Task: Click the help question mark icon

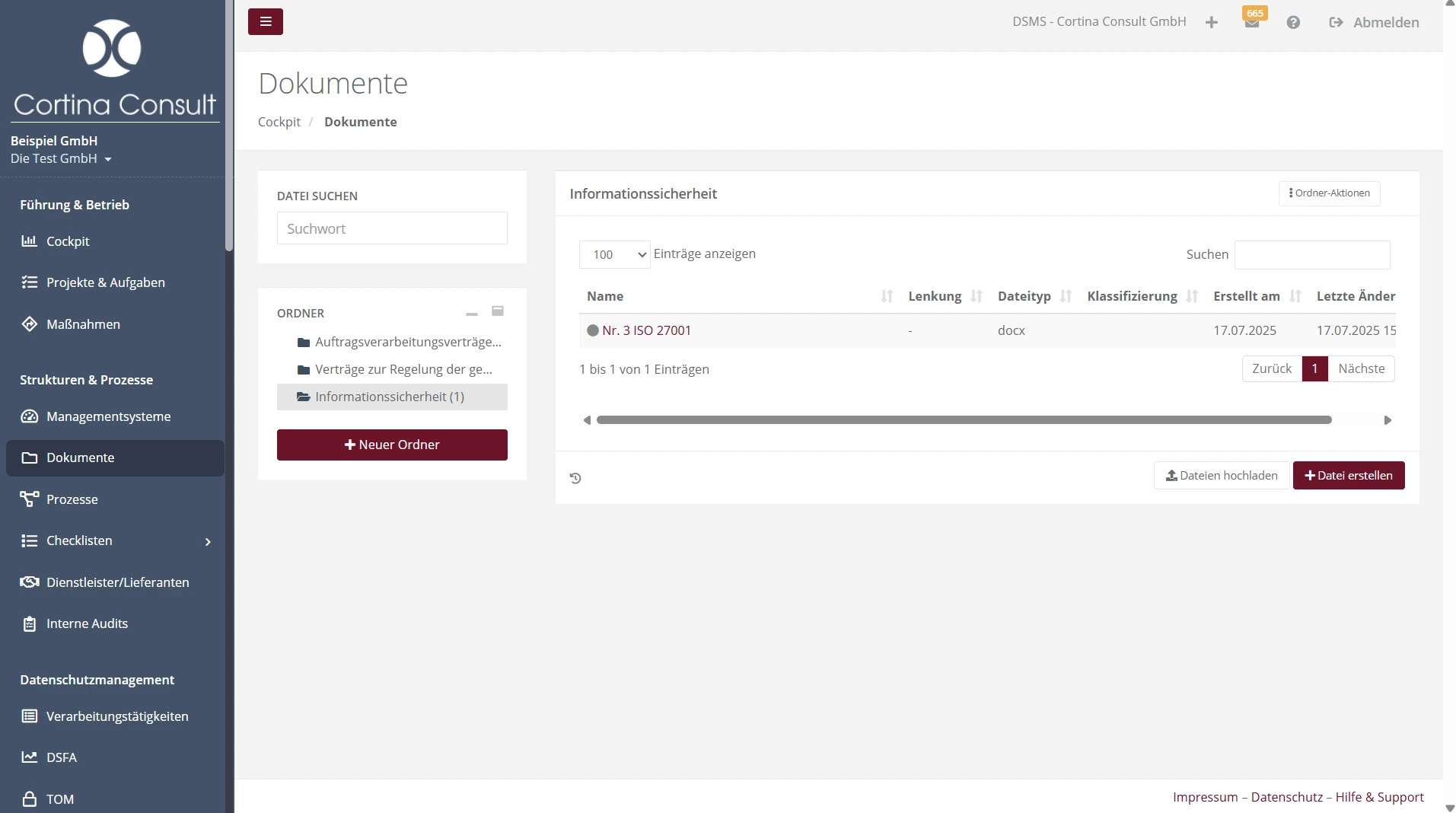Action: [x=1293, y=23]
